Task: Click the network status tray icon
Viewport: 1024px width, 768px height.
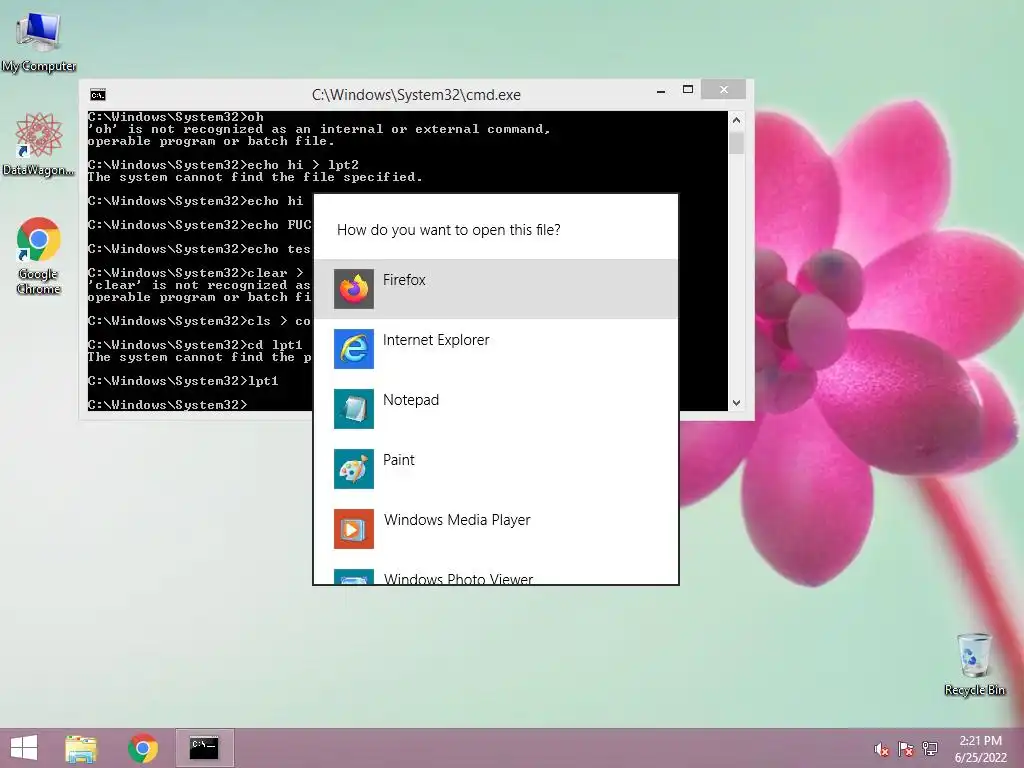Action: point(930,749)
